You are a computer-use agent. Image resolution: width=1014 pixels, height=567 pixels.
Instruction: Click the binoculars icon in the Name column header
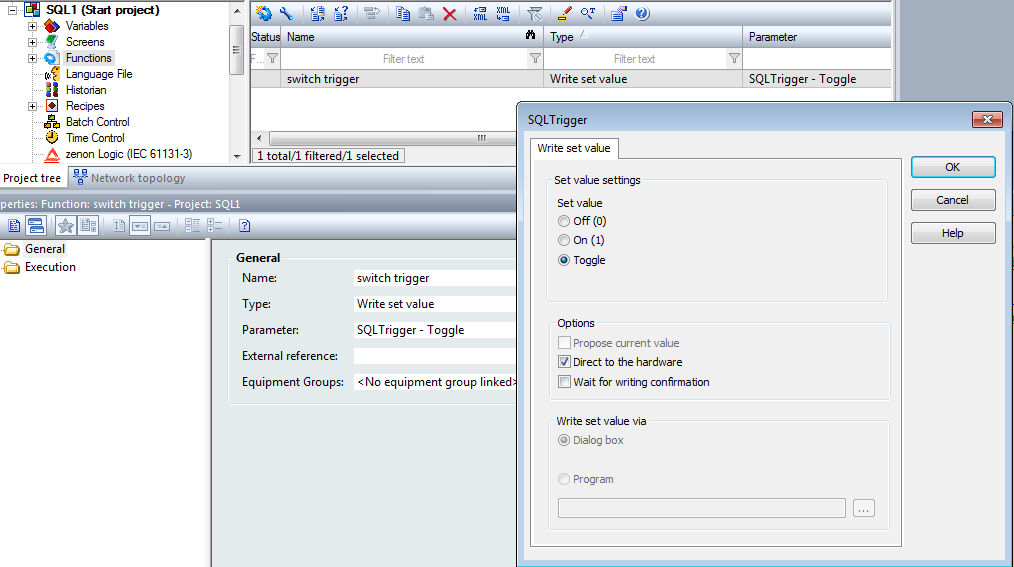(x=531, y=37)
